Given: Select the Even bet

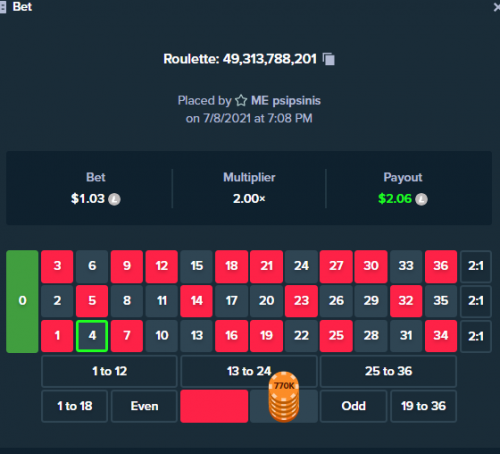Looking at the screenshot, I should [144, 406].
